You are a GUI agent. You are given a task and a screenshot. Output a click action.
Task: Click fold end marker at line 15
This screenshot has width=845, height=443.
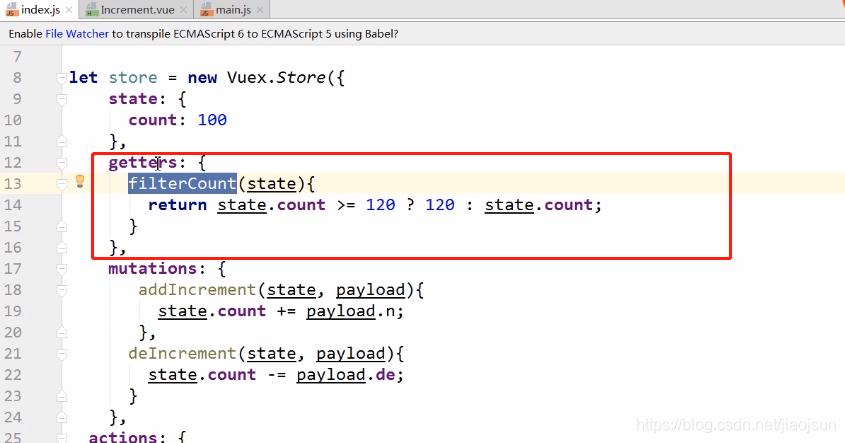61,227
